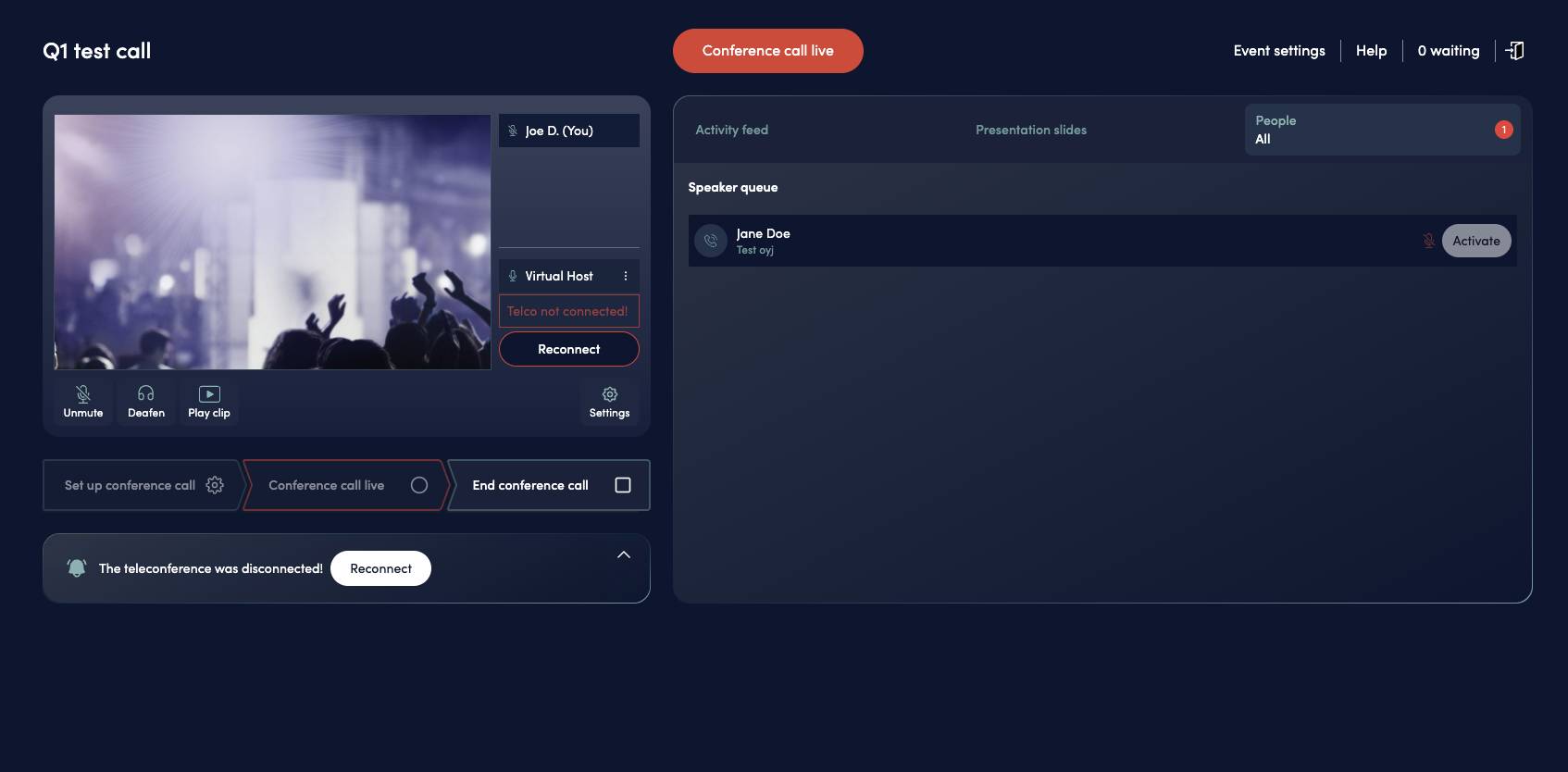Click the red People notification badge

pos(1504,130)
